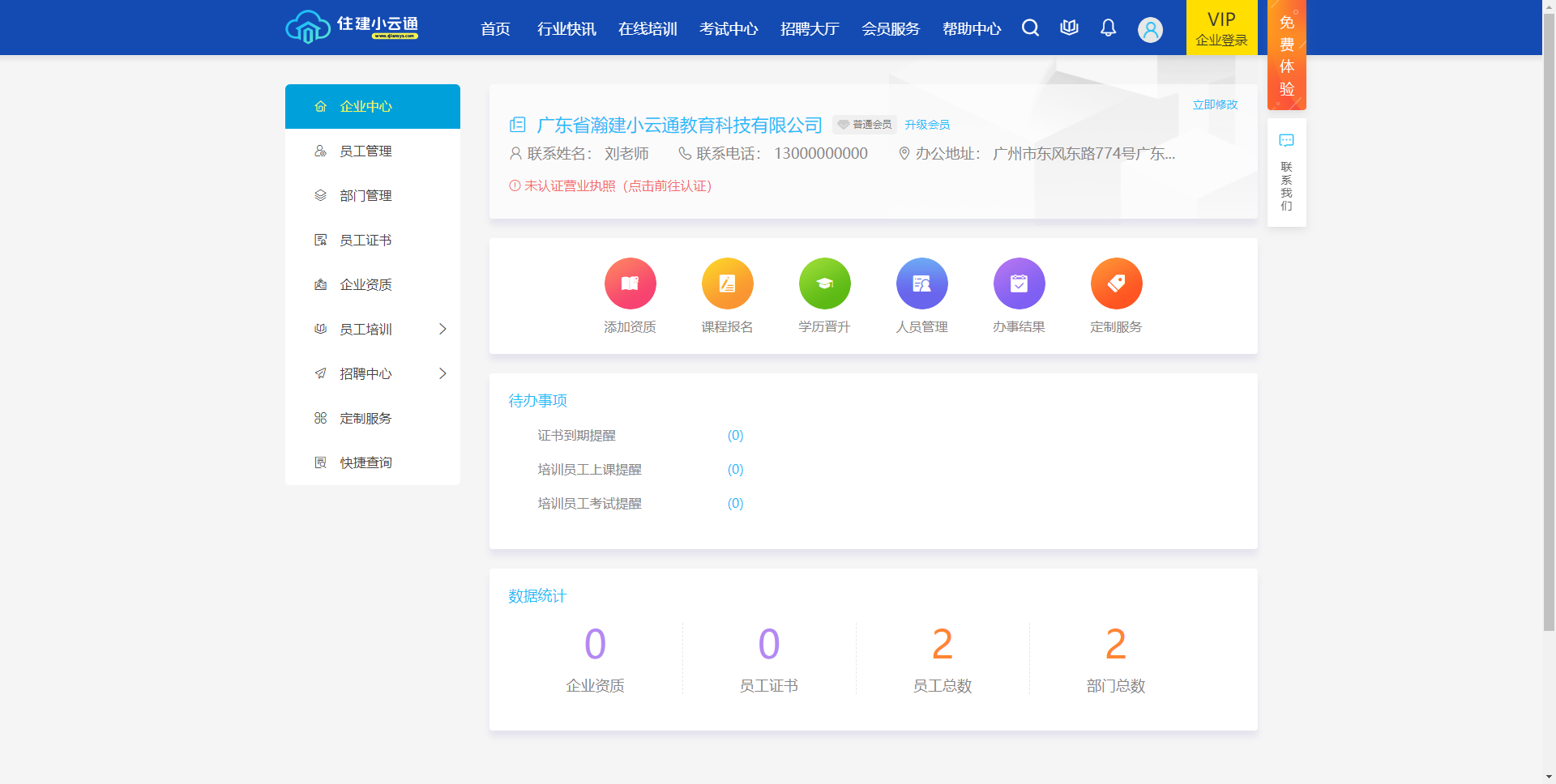Click the VIP 企业登录 button
The image size is (1556, 784).
coord(1221,28)
